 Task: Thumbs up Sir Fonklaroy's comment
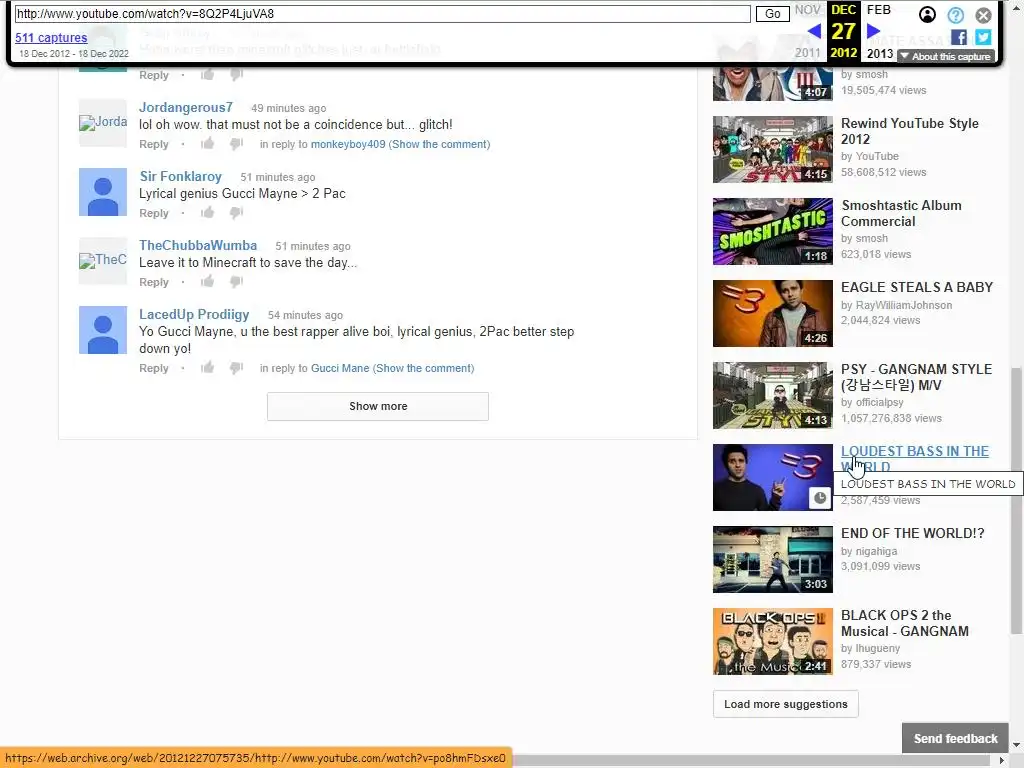[208, 212]
